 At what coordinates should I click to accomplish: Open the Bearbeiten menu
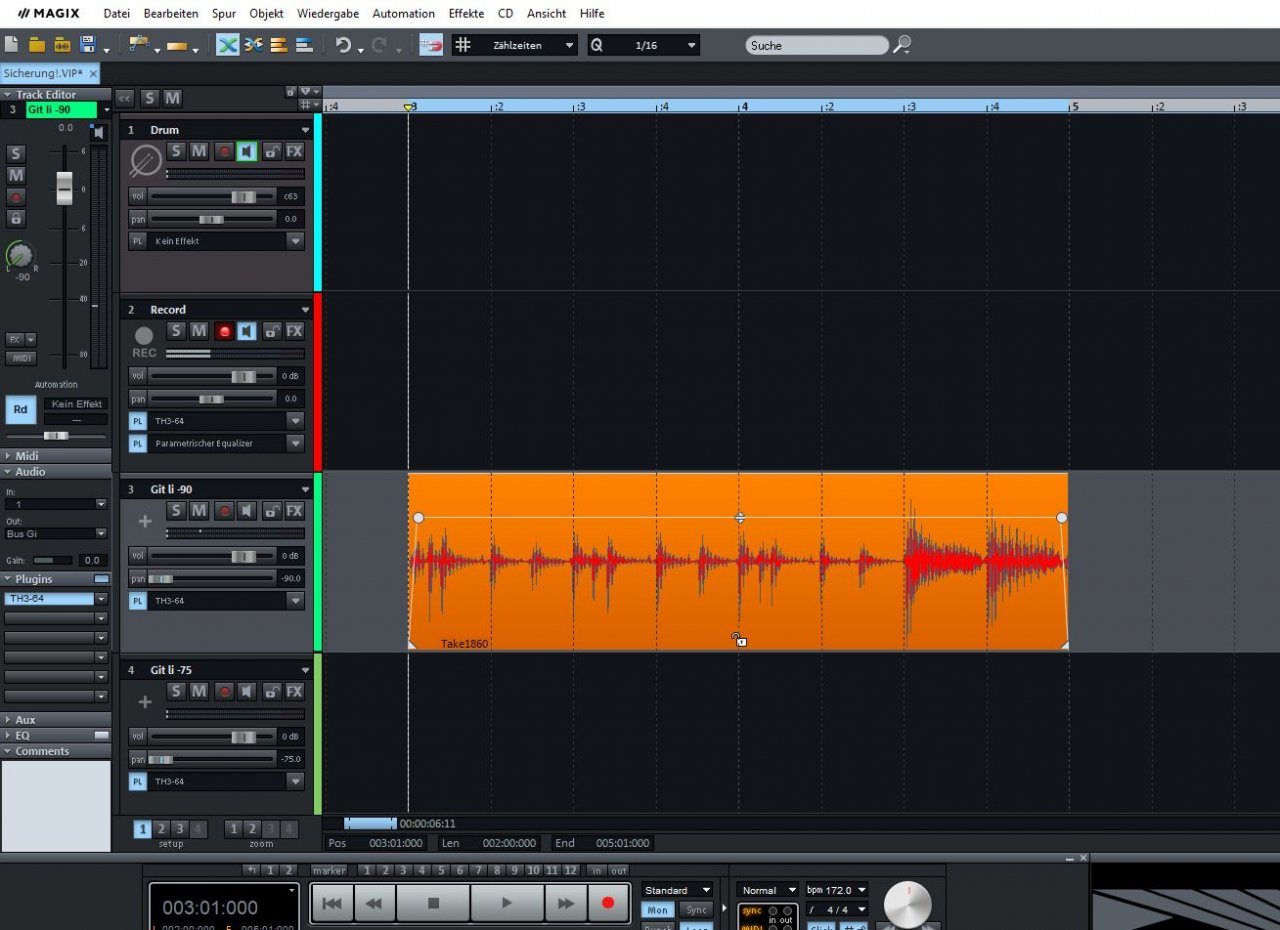(x=171, y=14)
